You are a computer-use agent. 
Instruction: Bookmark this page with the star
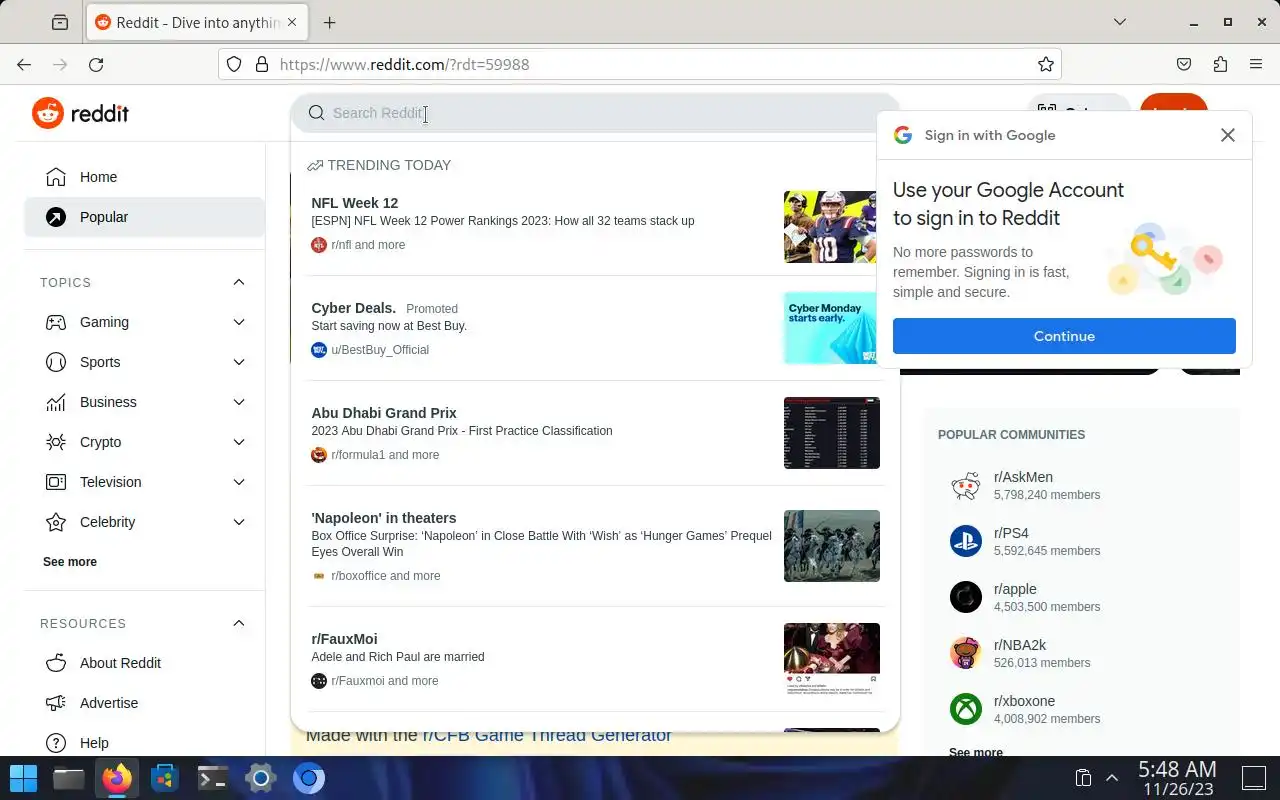pos(1046,64)
